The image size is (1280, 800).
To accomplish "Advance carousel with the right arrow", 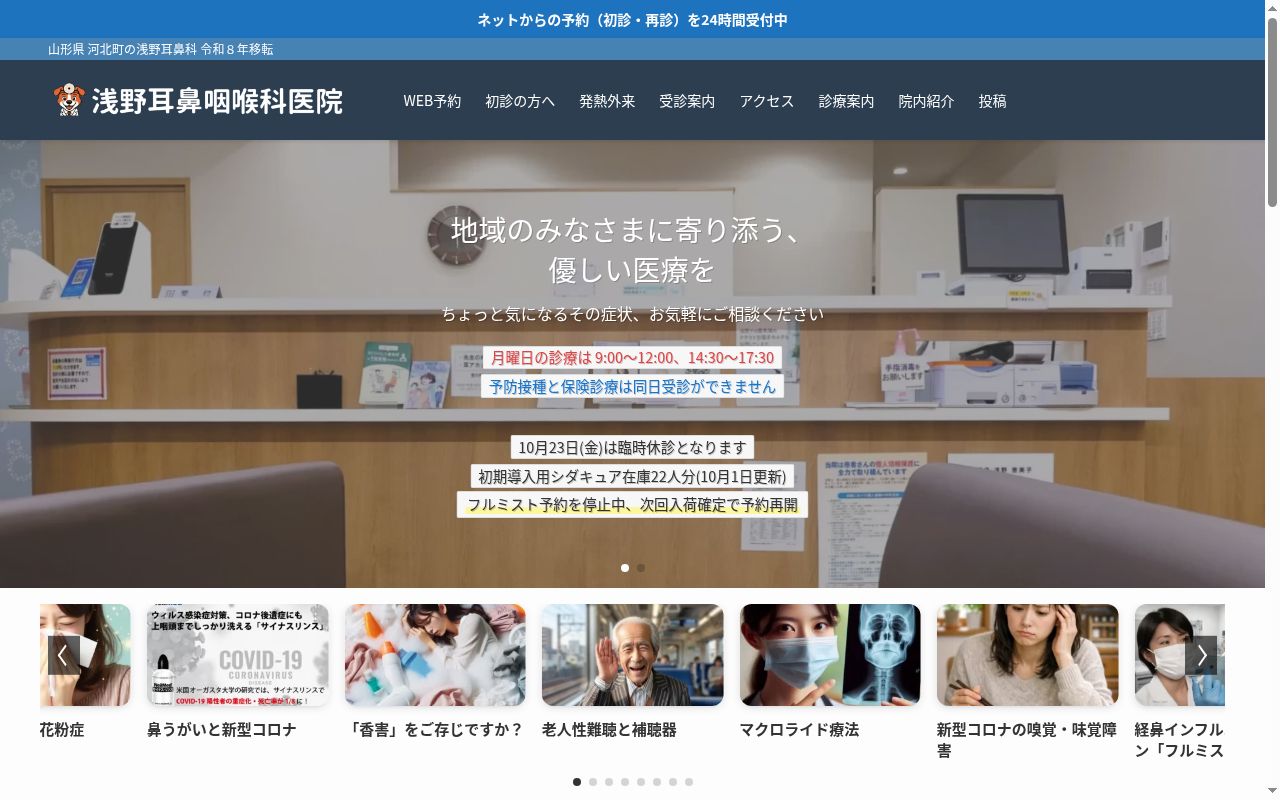I will pyautogui.click(x=1201, y=656).
